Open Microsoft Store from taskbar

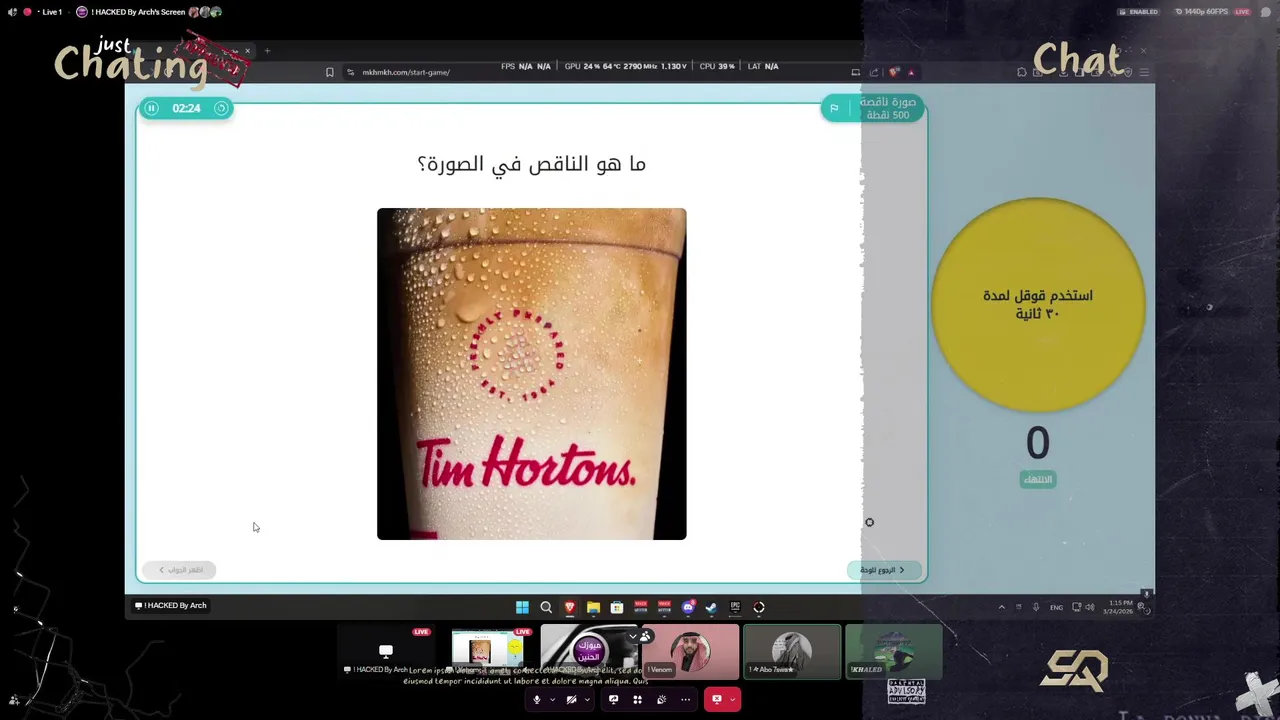617,607
